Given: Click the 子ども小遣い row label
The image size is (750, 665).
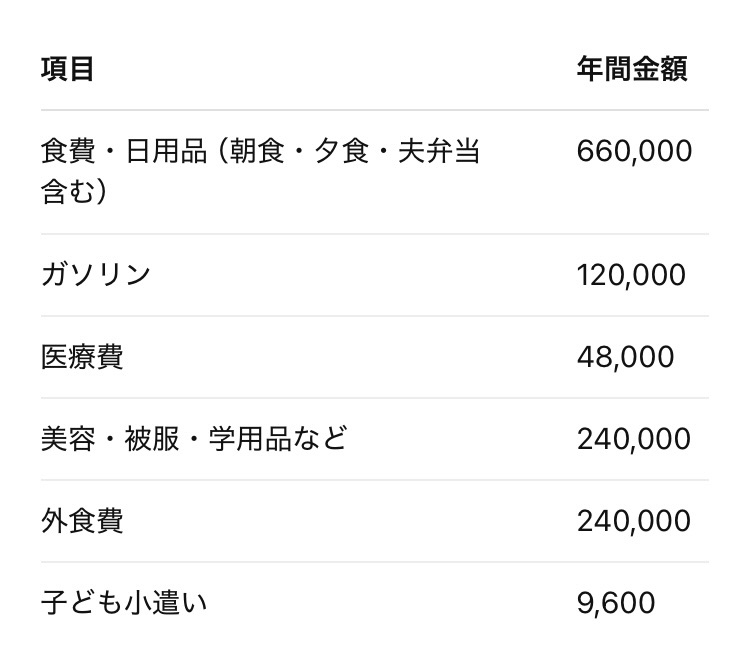Looking at the screenshot, I should point(124,603).
